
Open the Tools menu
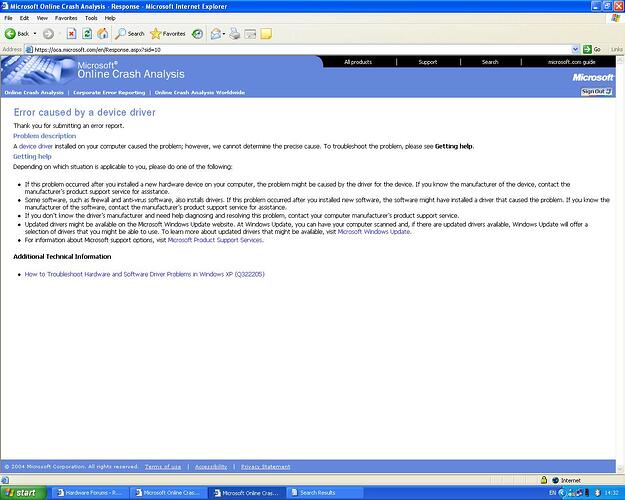[91, 18]
